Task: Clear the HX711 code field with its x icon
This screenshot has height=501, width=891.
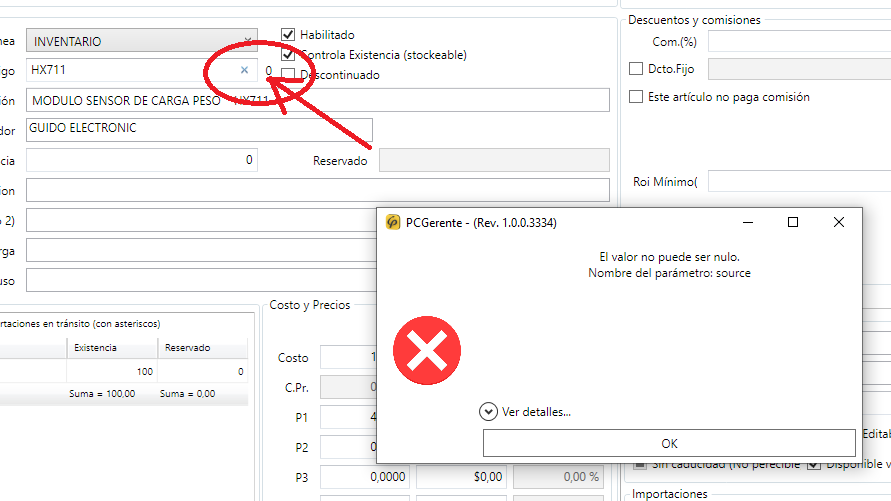Action: click(x=244, y=70)
